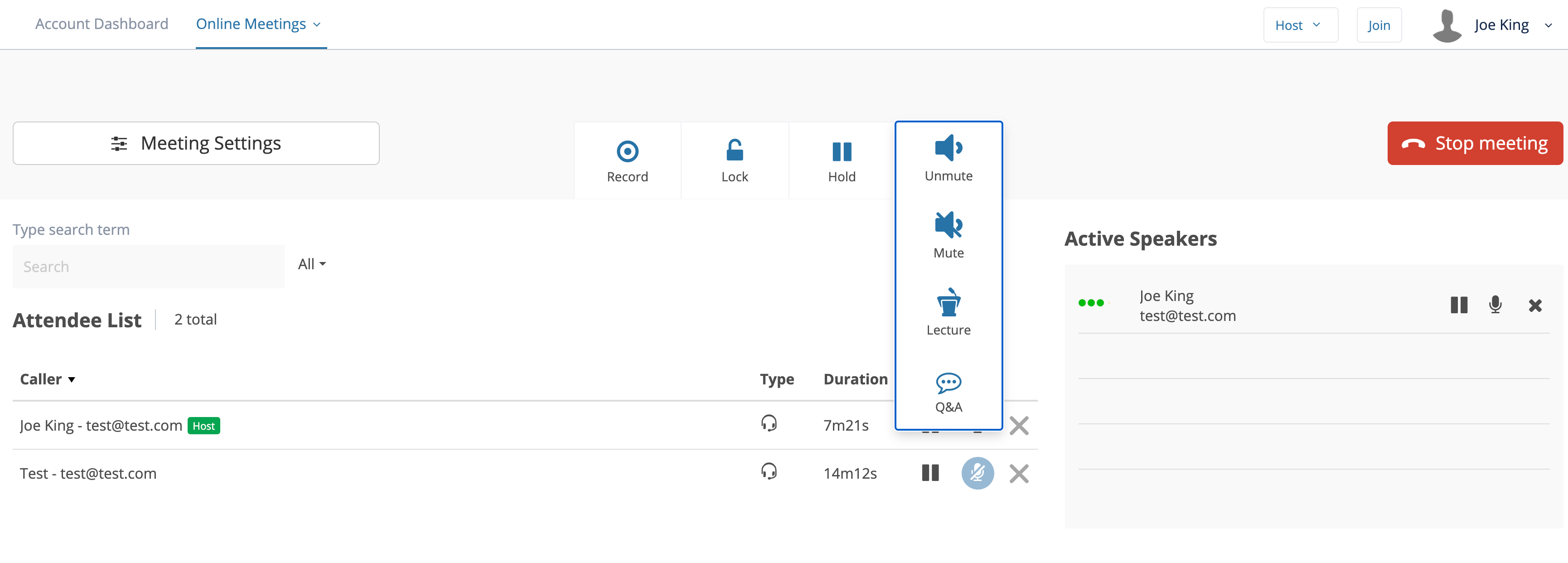Viewport: 1568px width, 563px height.
Task: Click inside the Search field
Action: tap(148, 267)
